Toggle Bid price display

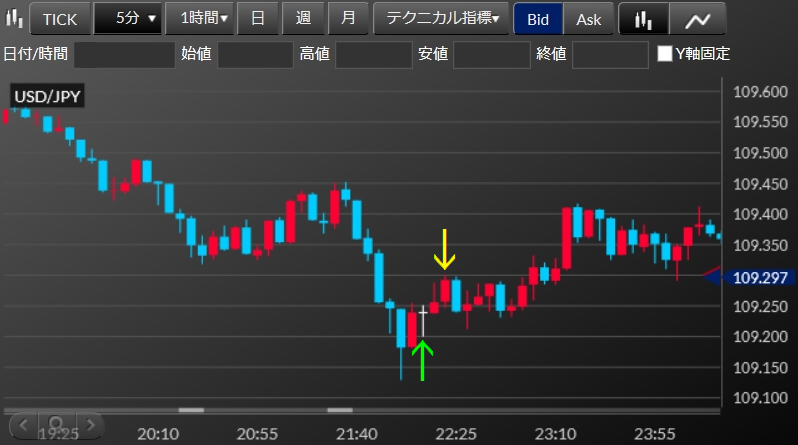(538, 19)
